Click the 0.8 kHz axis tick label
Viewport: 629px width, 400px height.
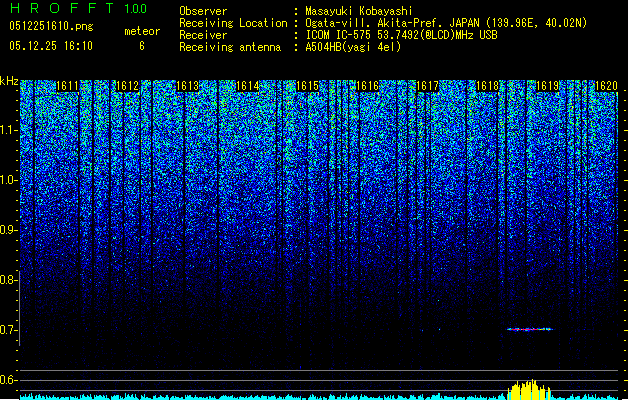click(x=9, y=280)
